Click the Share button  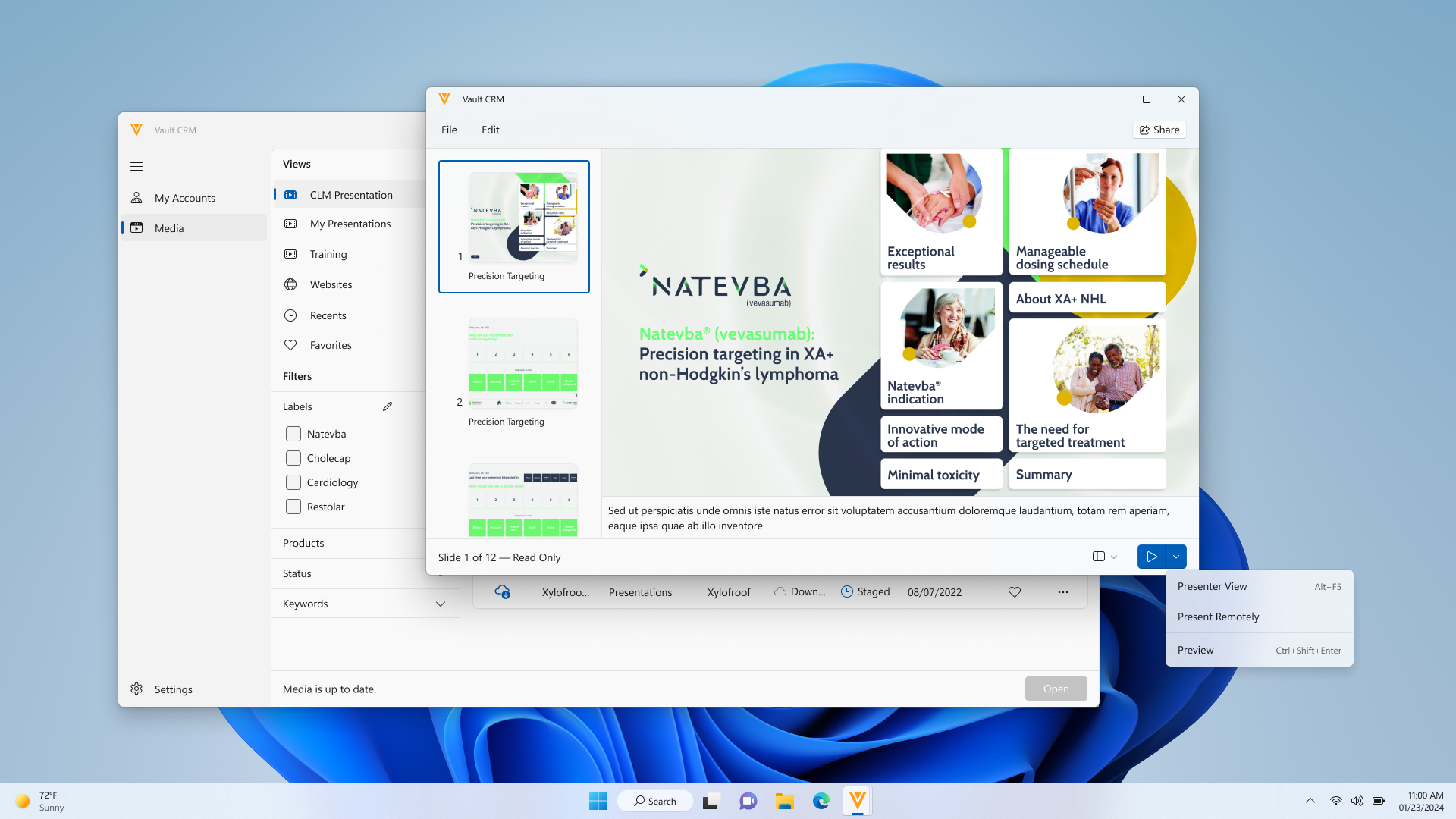1159,130
